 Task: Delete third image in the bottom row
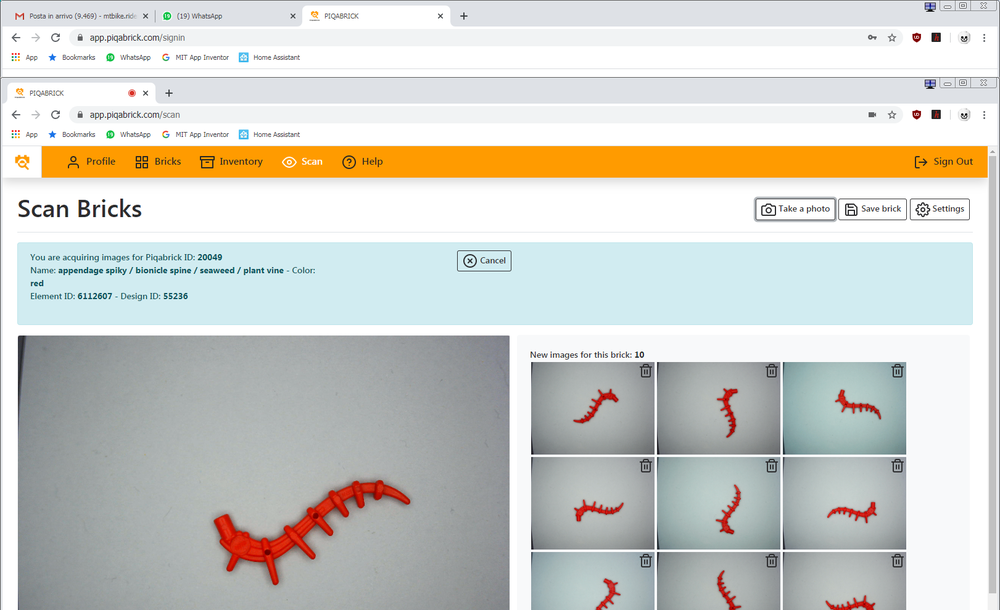tap(897, 560)
